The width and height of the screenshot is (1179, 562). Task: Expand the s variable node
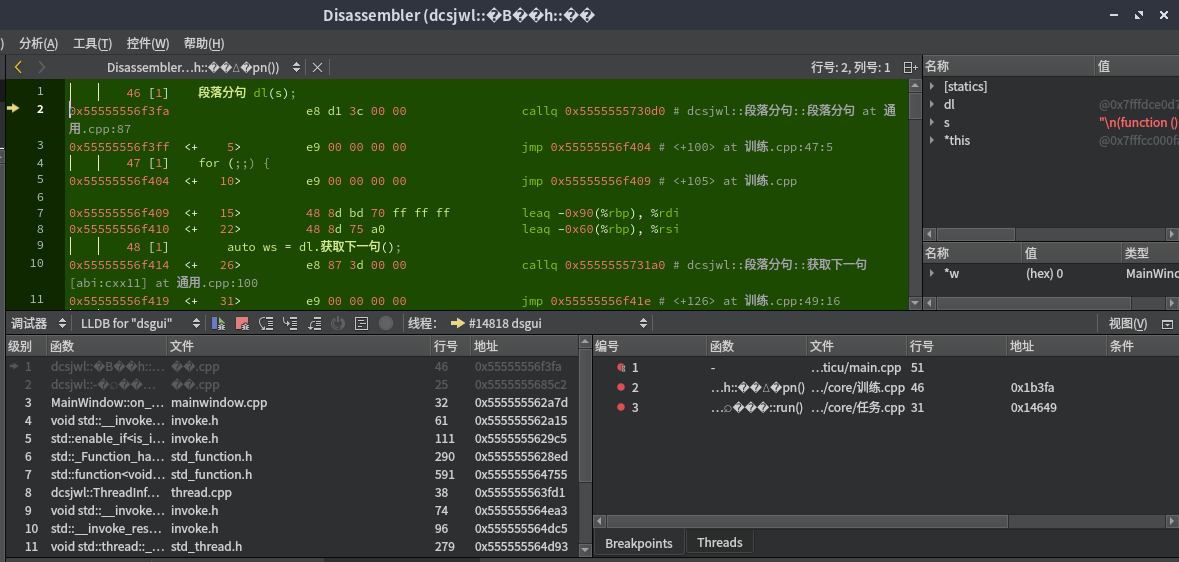932,123
